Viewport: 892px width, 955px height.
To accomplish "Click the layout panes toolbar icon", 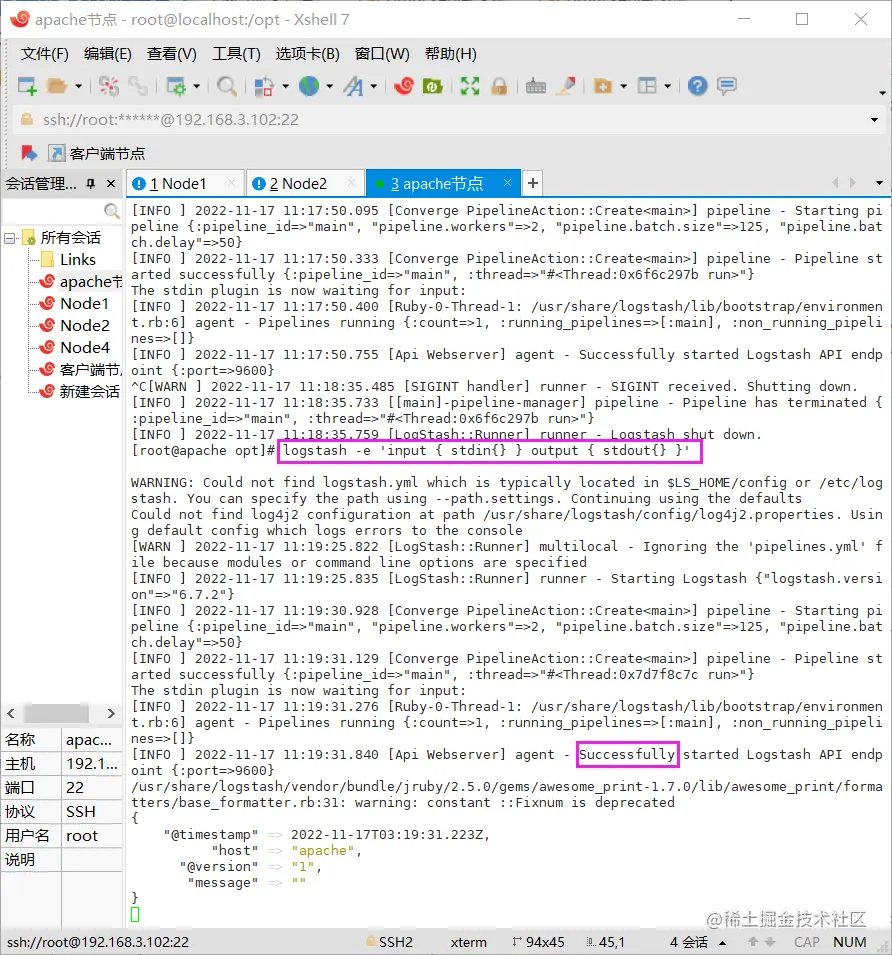I will click(x=647, y=86).
